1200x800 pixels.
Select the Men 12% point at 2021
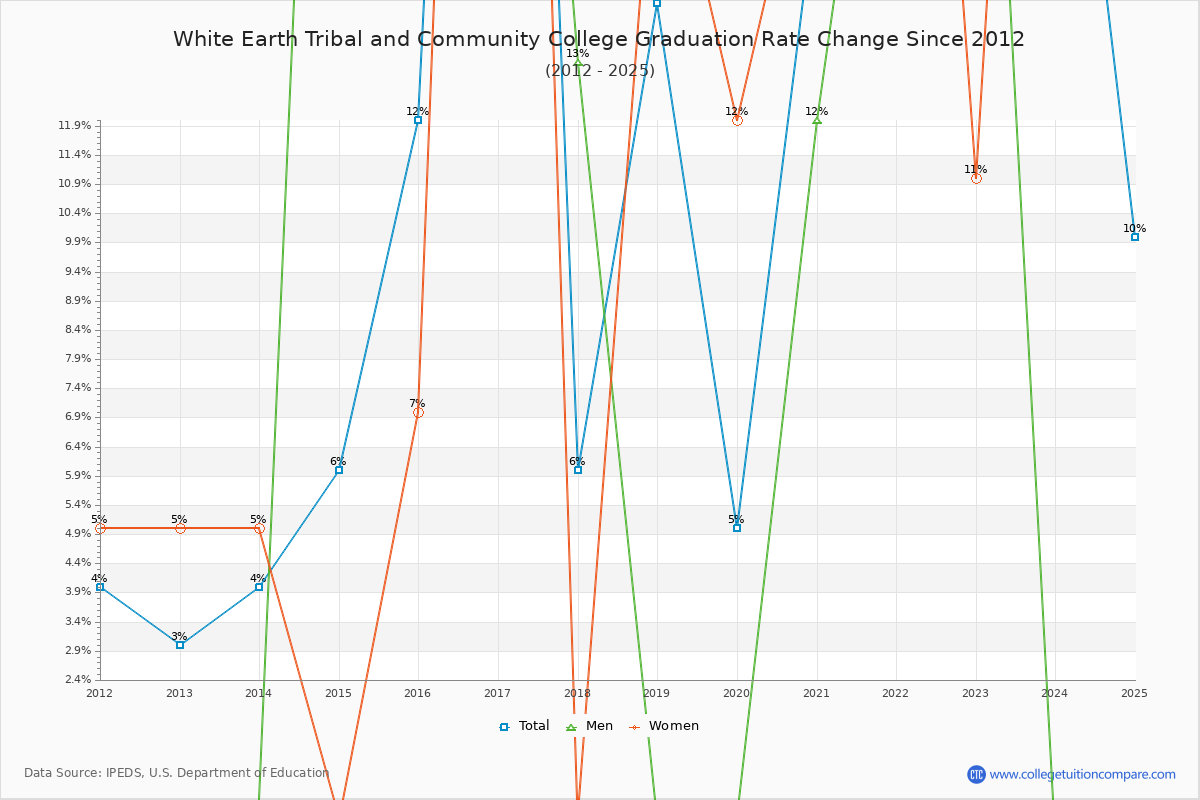coord(817,120)
